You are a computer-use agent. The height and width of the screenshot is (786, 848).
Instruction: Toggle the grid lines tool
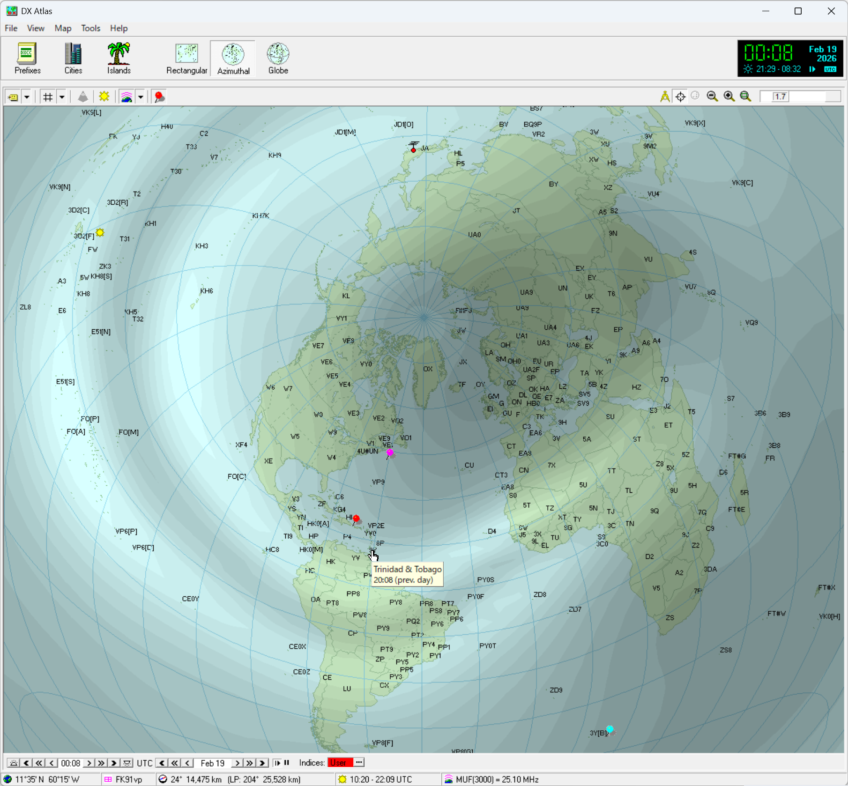(x=47, y=96)
